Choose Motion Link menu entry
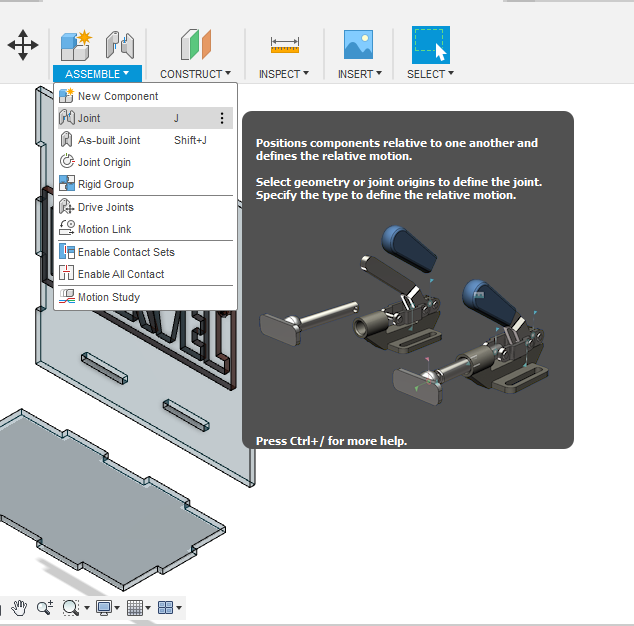Image resolution: width=634 pixels, height=626 pixels. [145, 229]
